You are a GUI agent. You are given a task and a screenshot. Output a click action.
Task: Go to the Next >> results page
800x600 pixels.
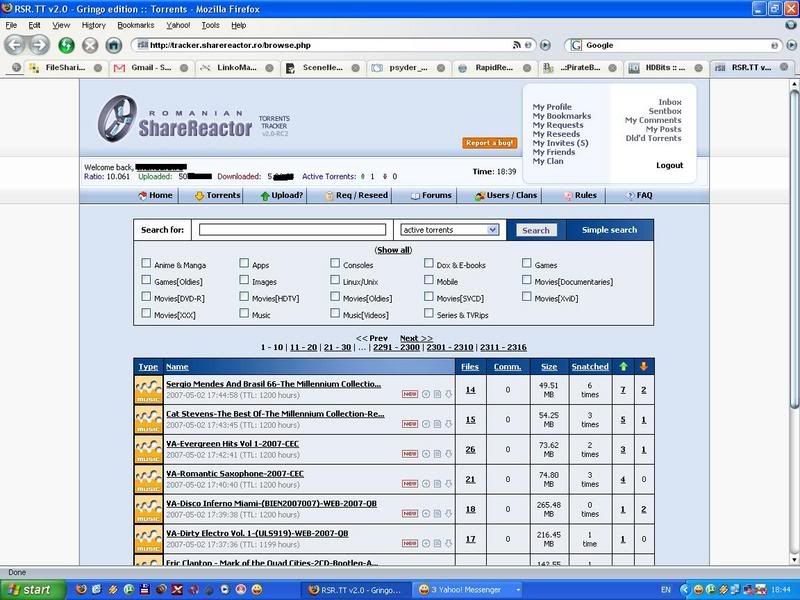[416, 338]
